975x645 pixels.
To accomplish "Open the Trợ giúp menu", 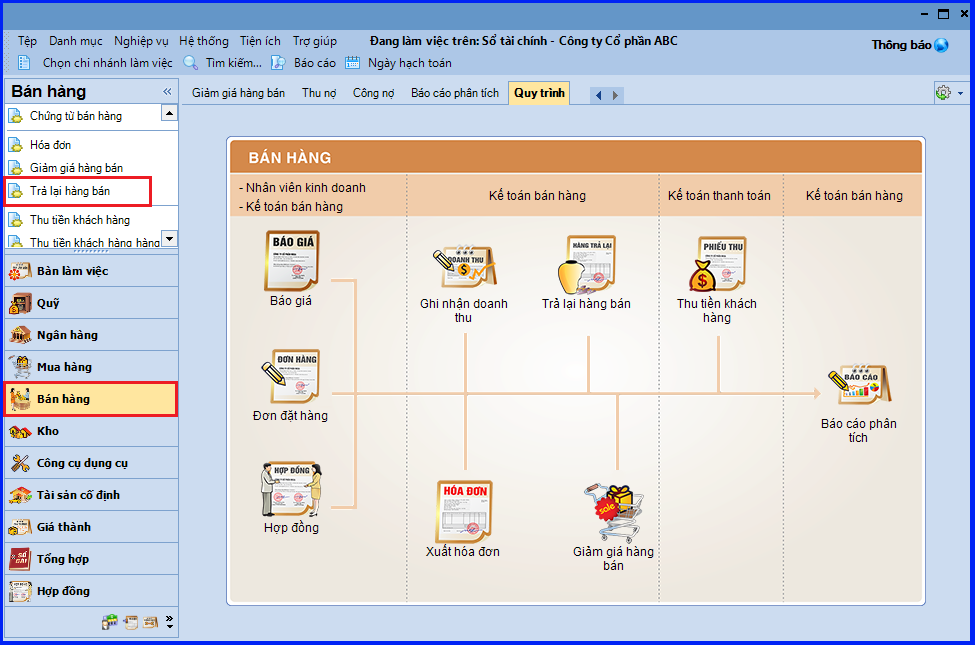I will click(315, 41).
